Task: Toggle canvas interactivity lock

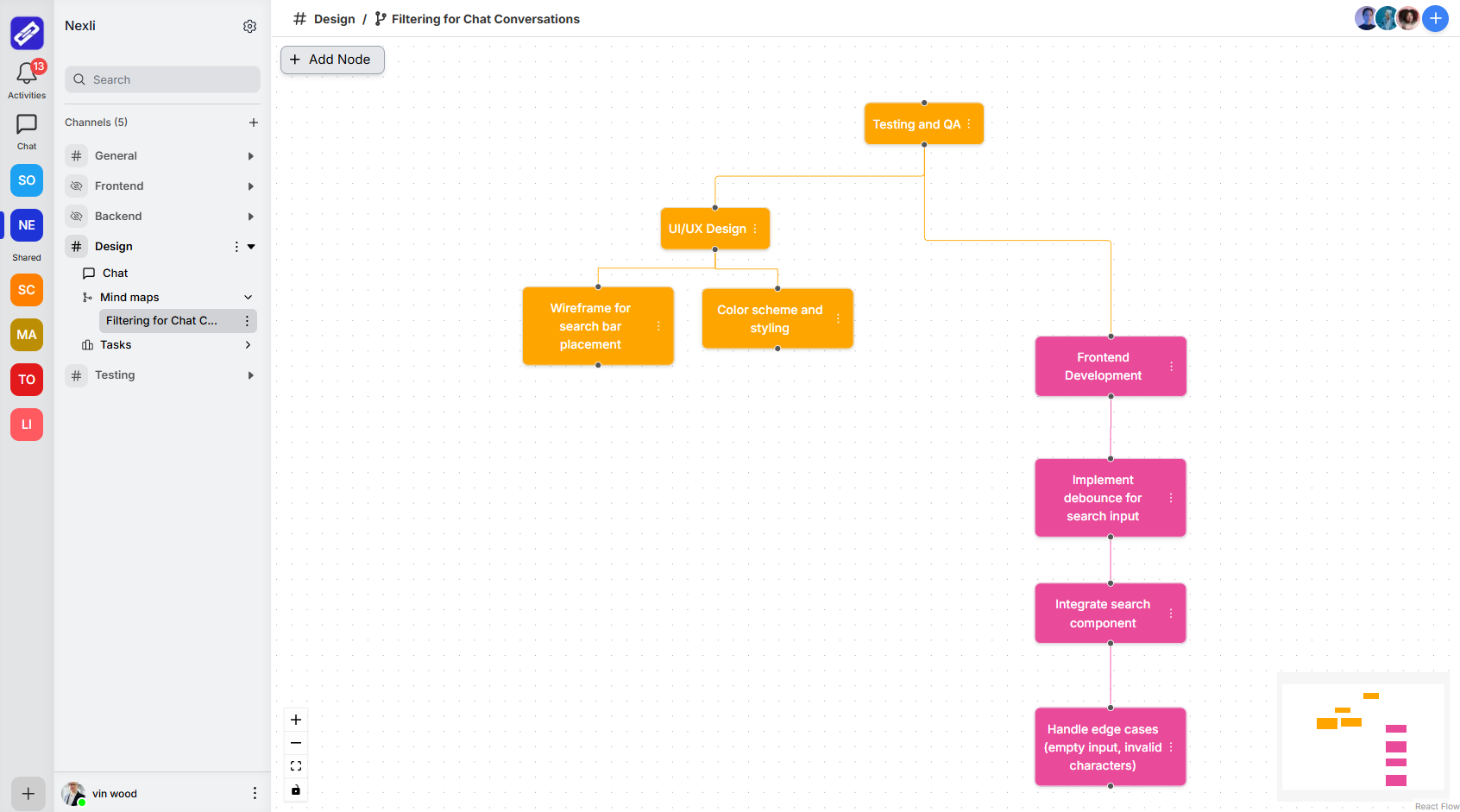Action: 296,790
